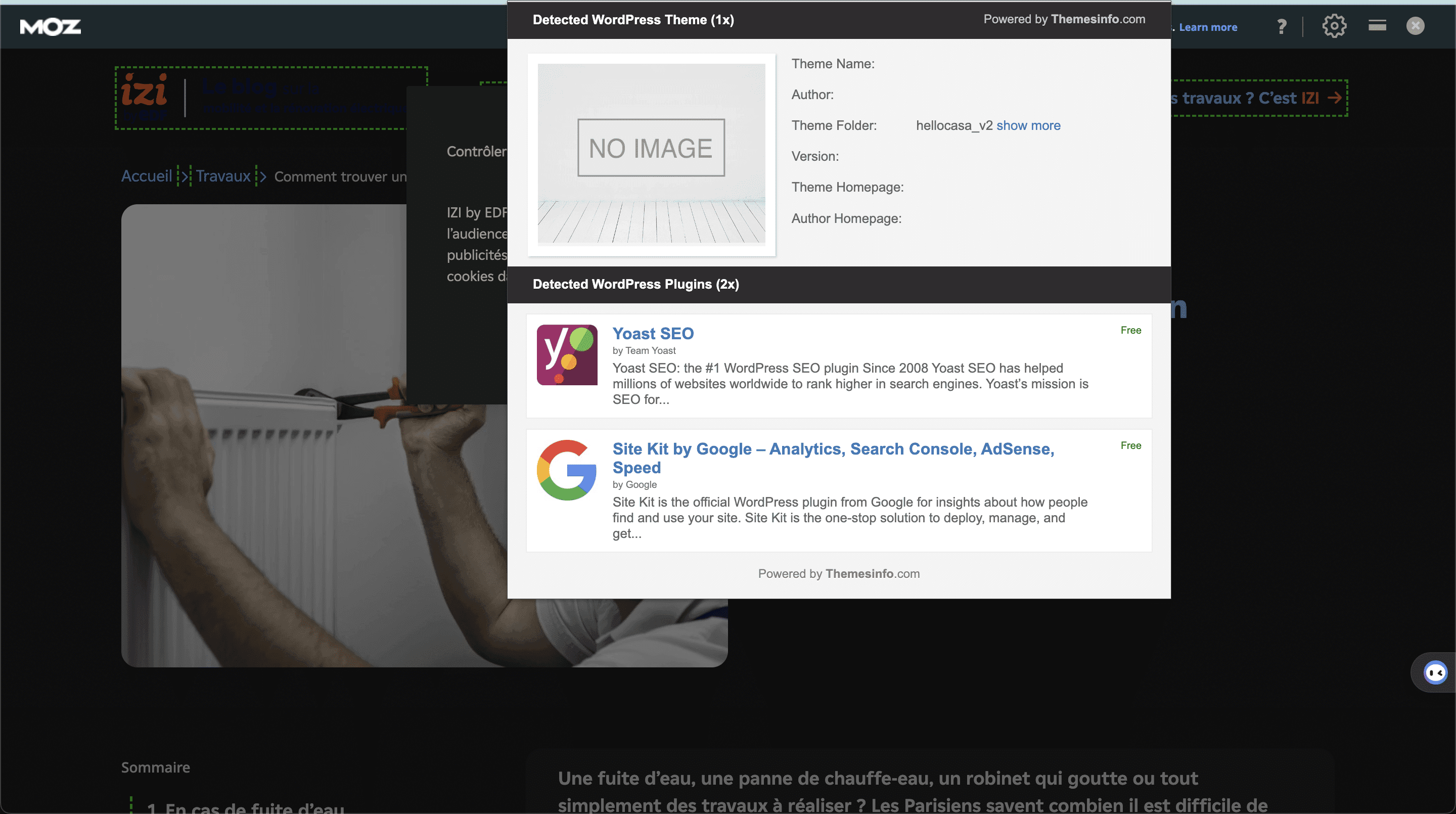Open Site Kit by Google plugin link
This screenshot has width=1456, height=814.
pyautogui.click(x=833, y=458)
